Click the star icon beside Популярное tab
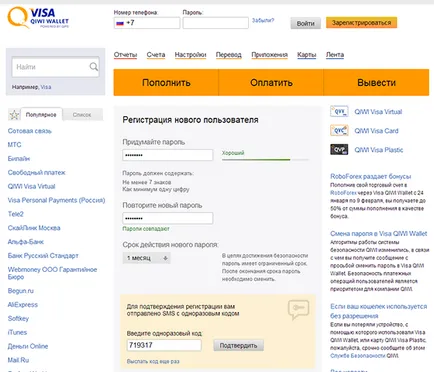Viewport: 434px width, 372px height. tap(14, 115)
